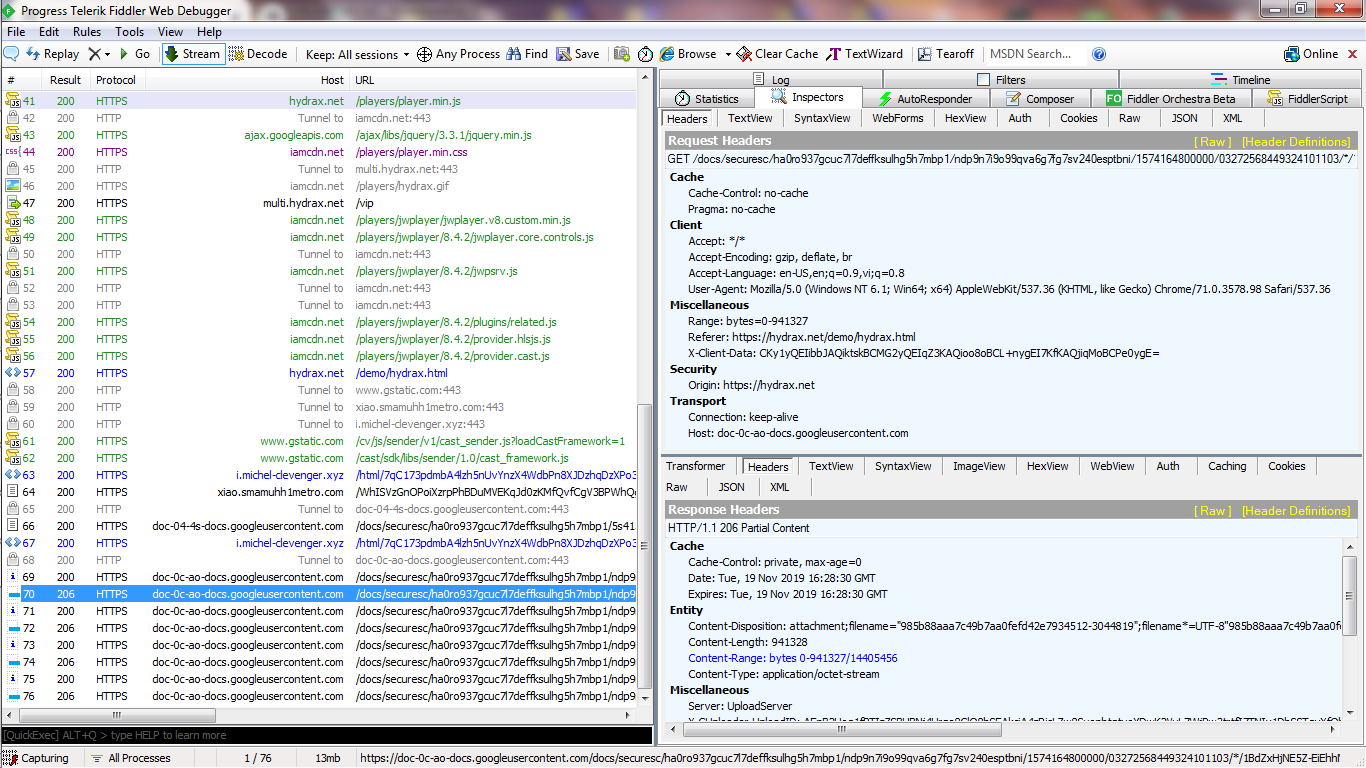Switch to the Timeline tab
This screenshot has width=1366, height=768.
(x=1241, y=80)
